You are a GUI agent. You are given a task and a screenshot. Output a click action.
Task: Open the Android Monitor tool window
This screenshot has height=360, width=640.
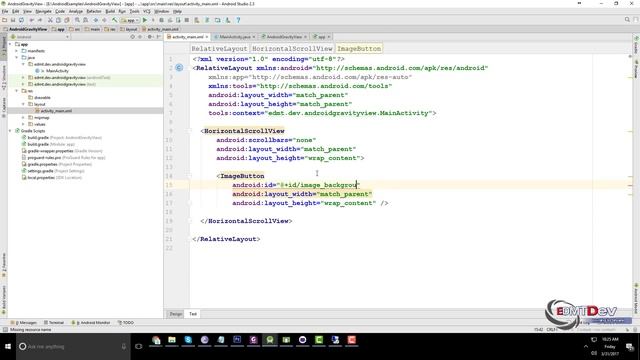91,322
